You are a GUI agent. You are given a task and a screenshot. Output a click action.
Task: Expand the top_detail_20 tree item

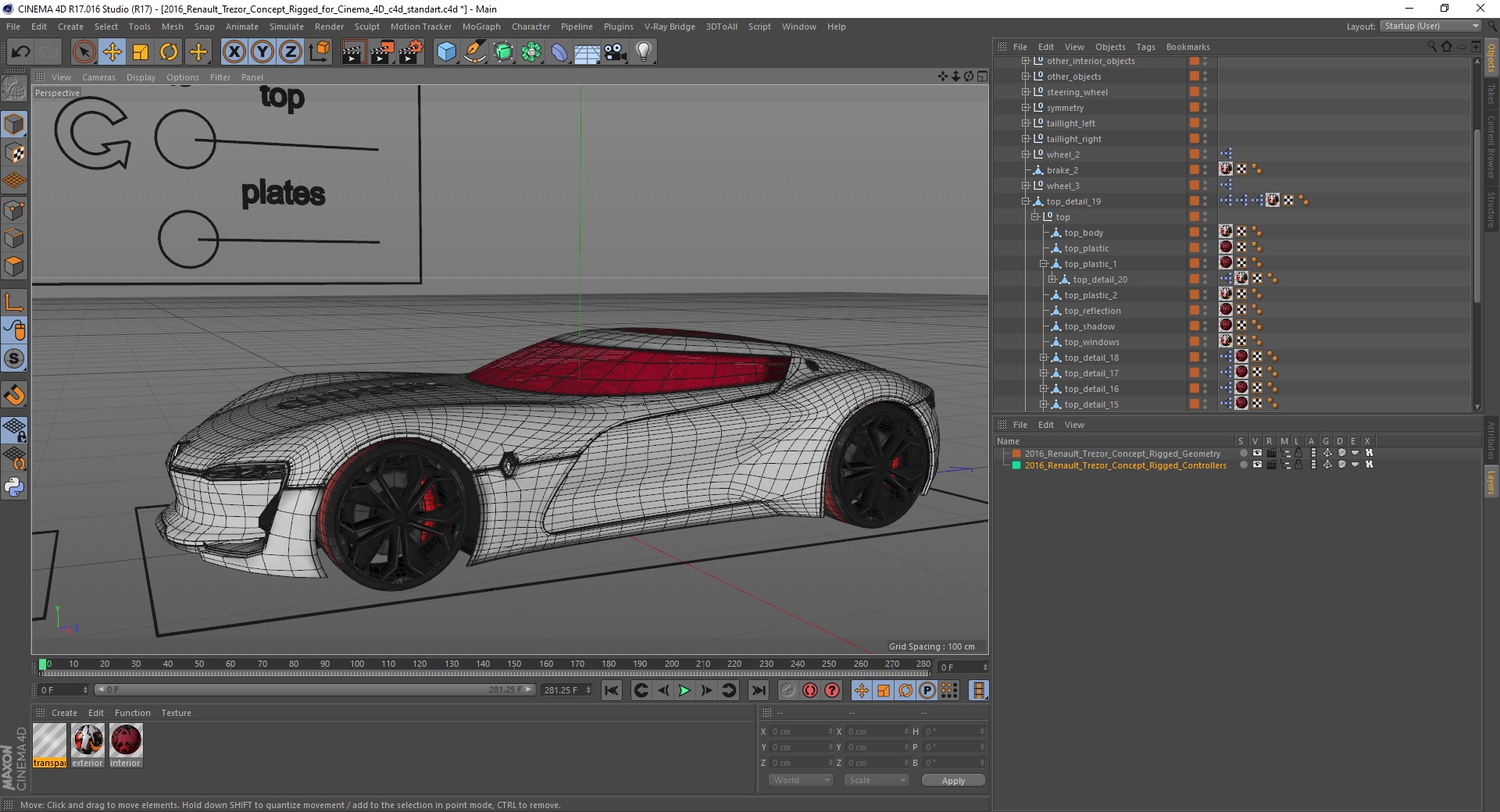tap(1052, 280)
